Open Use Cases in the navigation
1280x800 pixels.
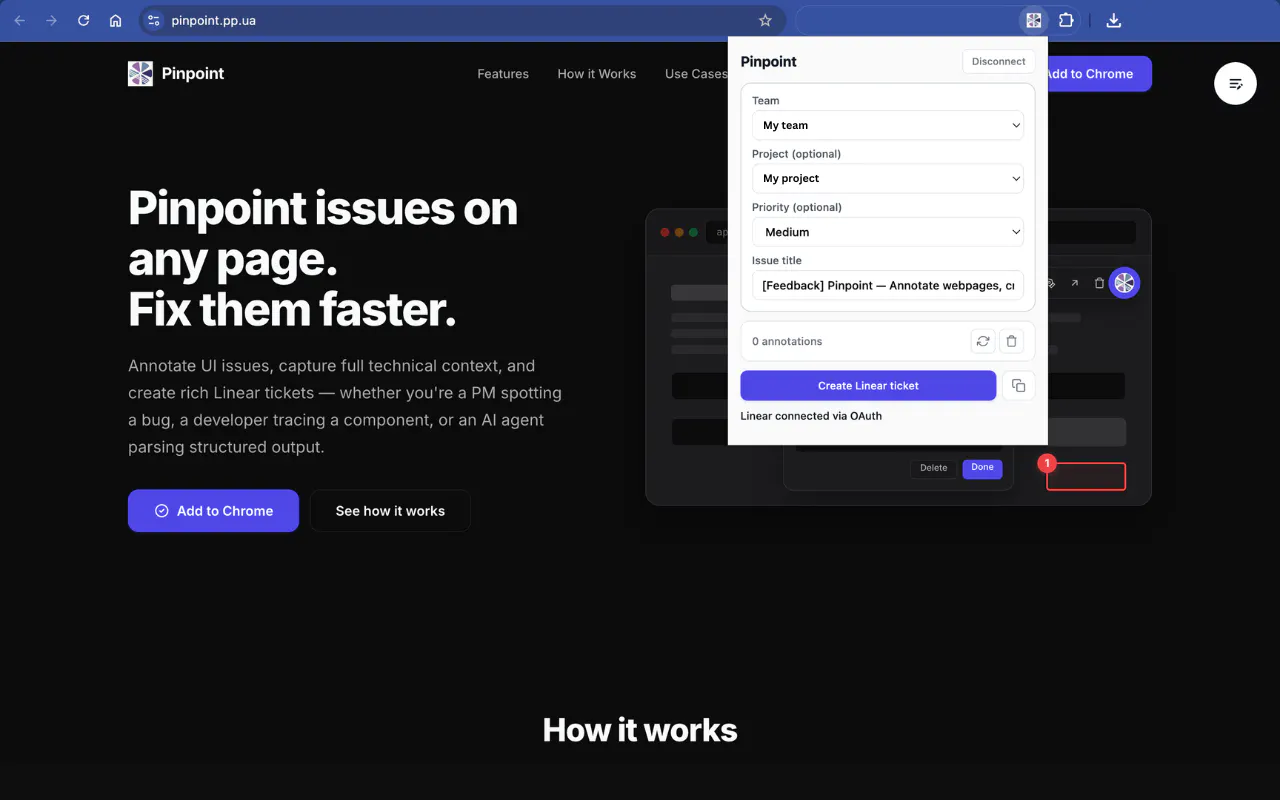tap(696, 74)
